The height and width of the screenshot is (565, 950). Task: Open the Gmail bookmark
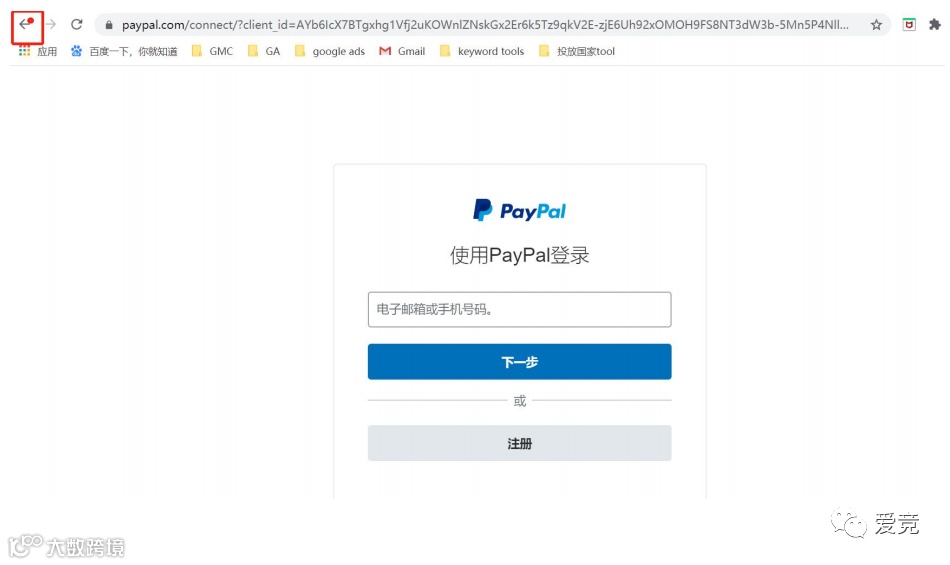click(x=402, y=51)
